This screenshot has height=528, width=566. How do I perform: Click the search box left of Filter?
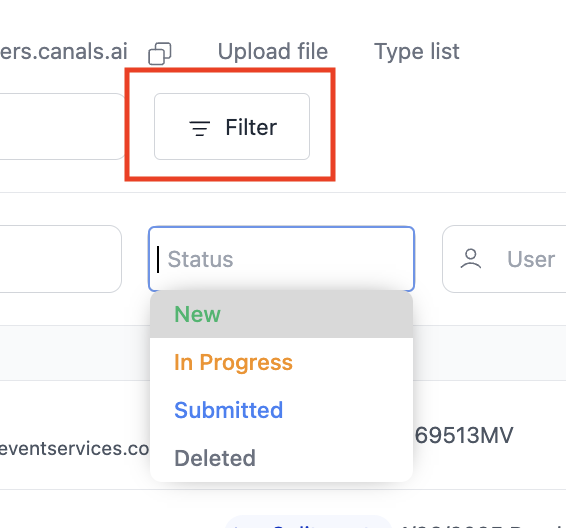pos(62,126)
